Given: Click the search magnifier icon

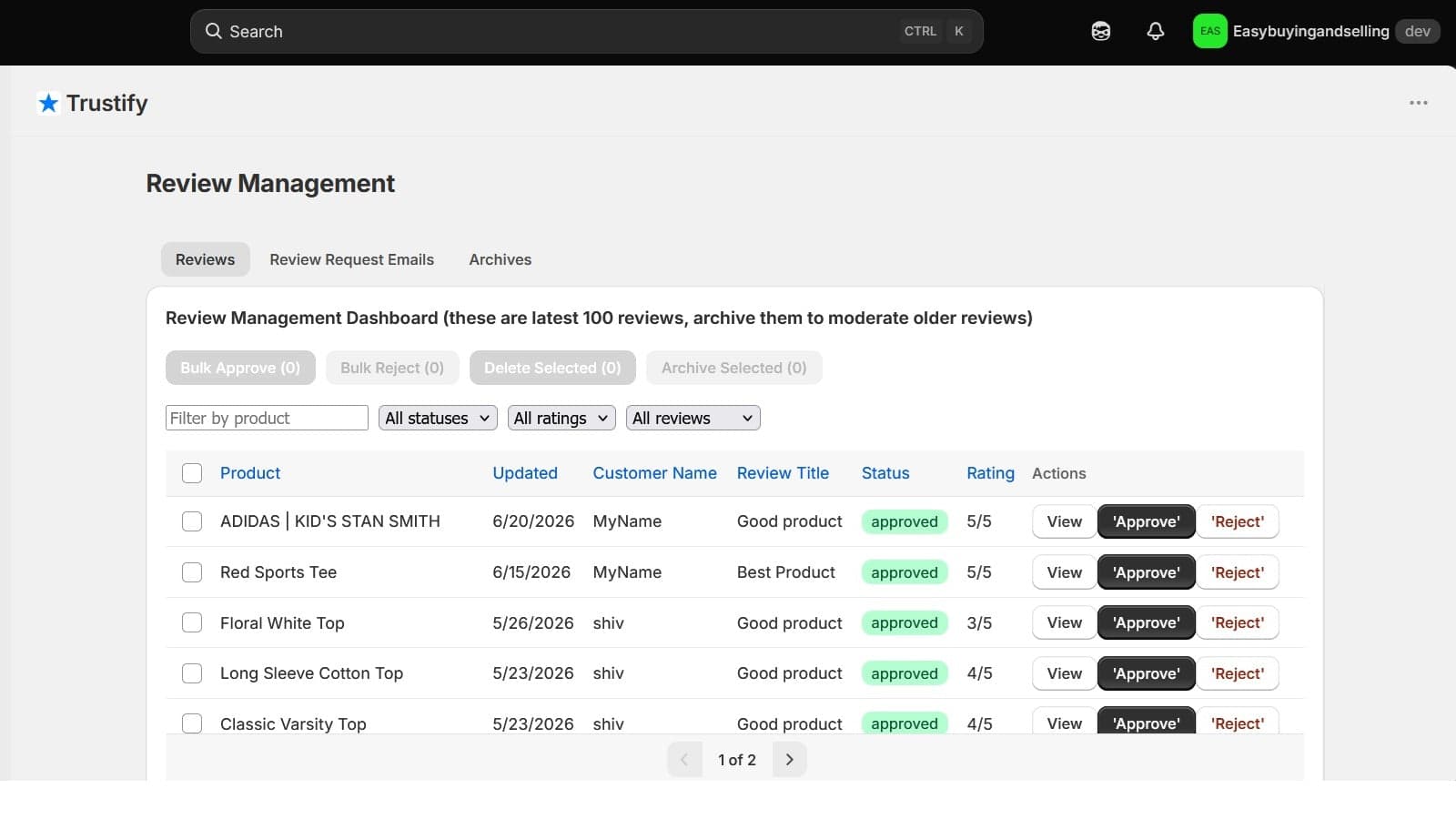Looking at the screenshot, I should 213,31.
